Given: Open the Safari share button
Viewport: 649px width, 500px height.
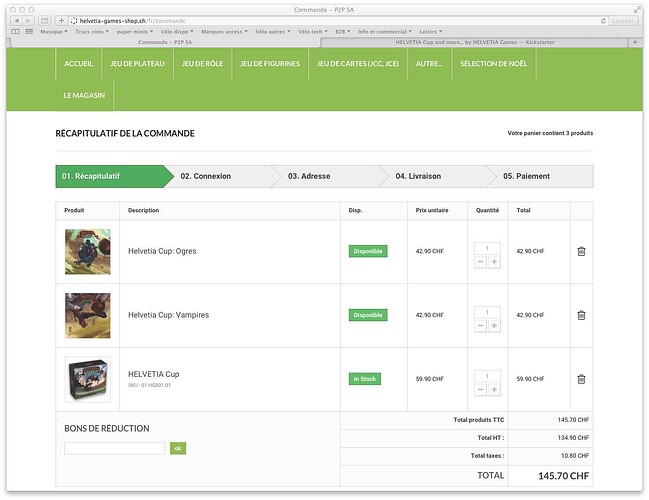Looking at the screenshot, I should (x=44, y=20).
